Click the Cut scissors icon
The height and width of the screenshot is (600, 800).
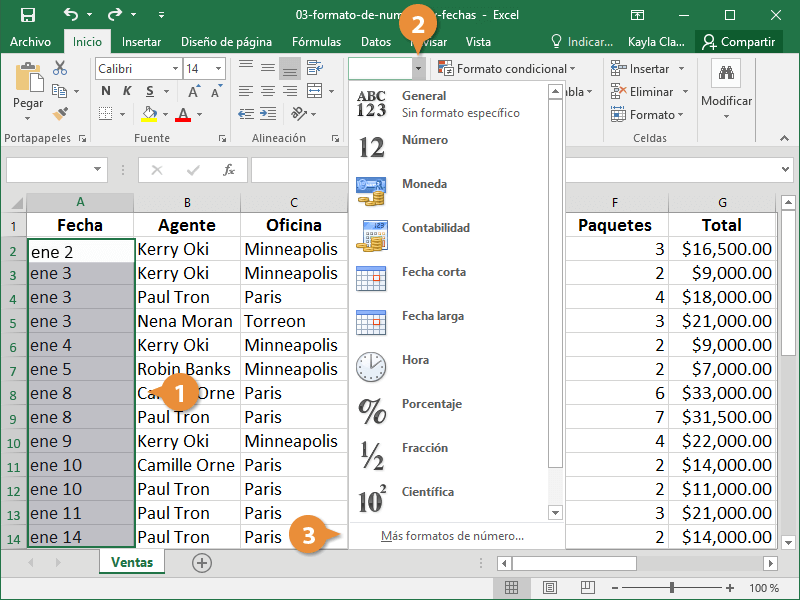click(x=60, y=68)
